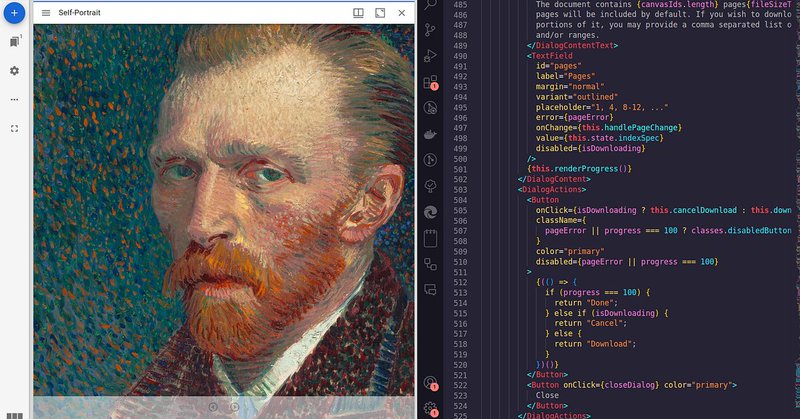This screenshot has height=419, width=800.
Task: Click the placeholder="1, 4, 8-12, ..." line
Action: (602, 107)
